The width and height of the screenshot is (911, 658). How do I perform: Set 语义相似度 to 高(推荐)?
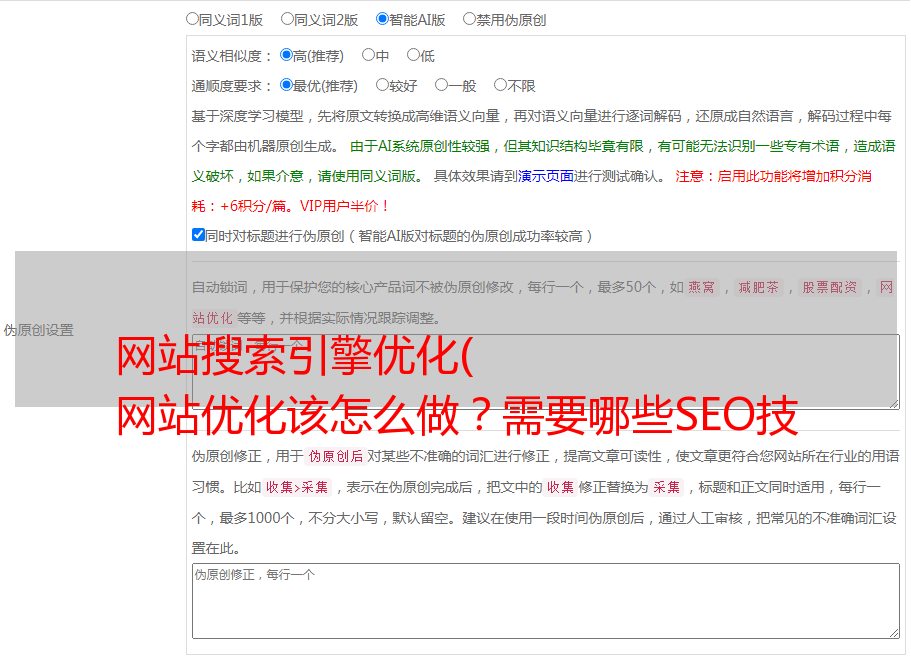287,55
